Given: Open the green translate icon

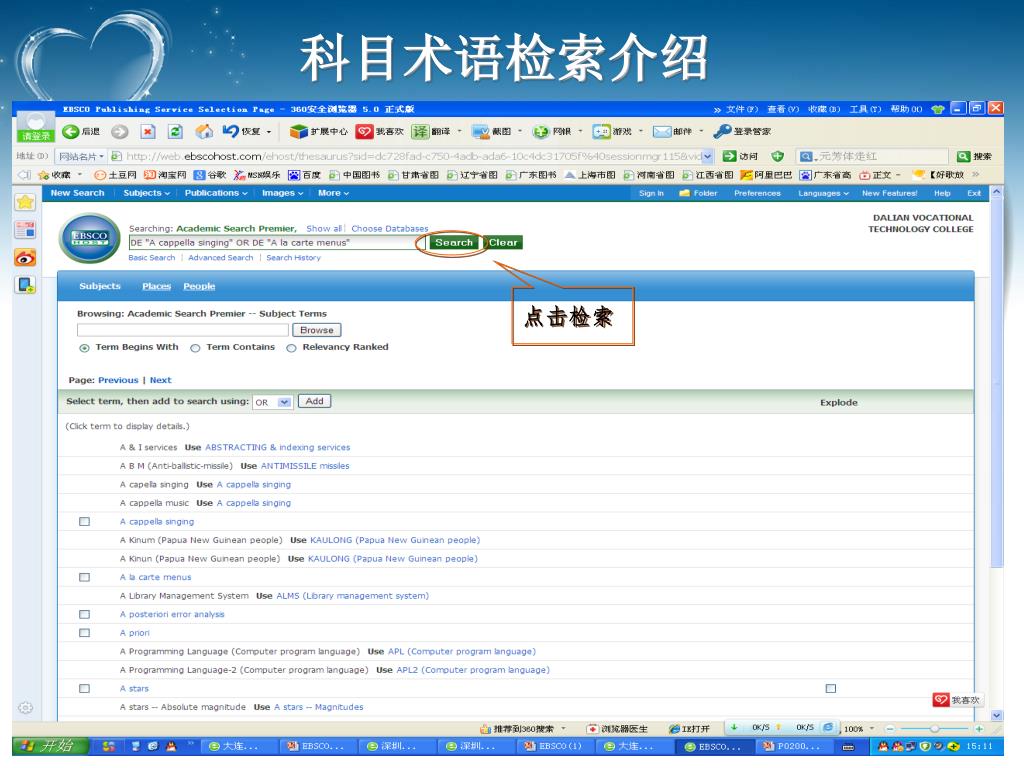Looking at the screenshot, I should (420, 132).
